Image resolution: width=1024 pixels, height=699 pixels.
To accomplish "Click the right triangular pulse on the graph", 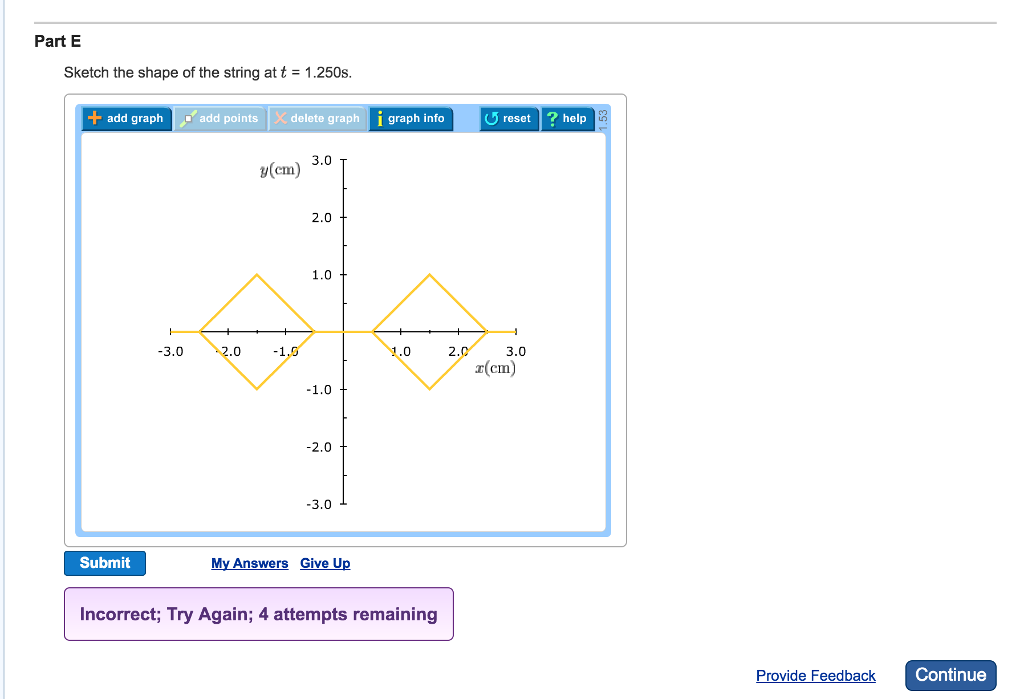I will 428,300.
